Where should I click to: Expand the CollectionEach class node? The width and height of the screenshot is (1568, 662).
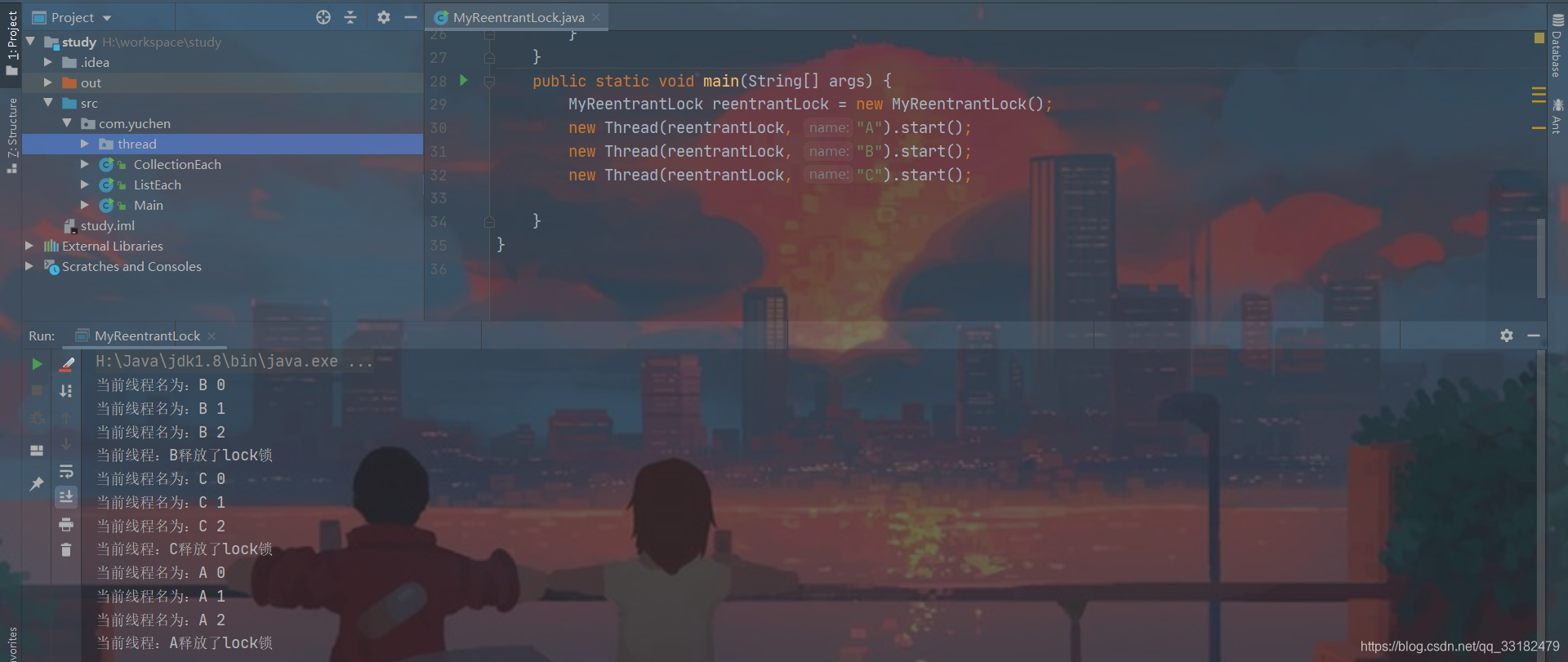[85, 164]
